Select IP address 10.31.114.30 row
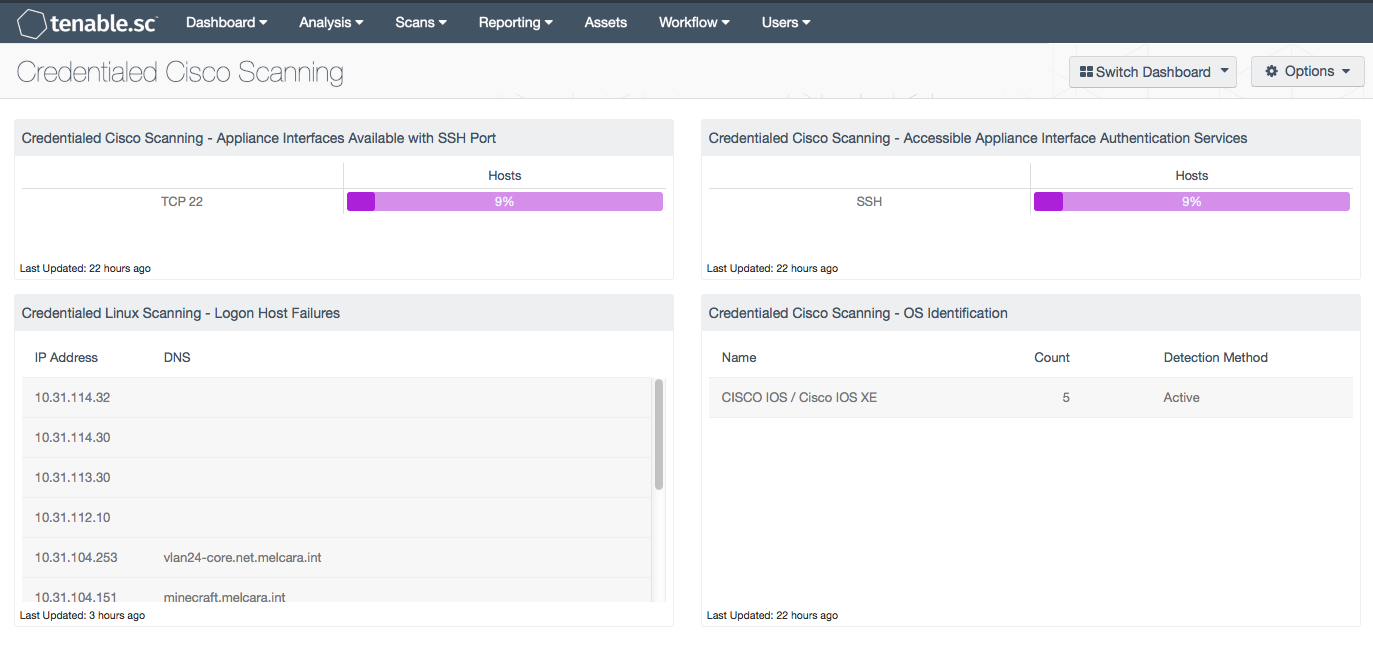Screen dimensions: 1373x655 [x=337, y=438]
